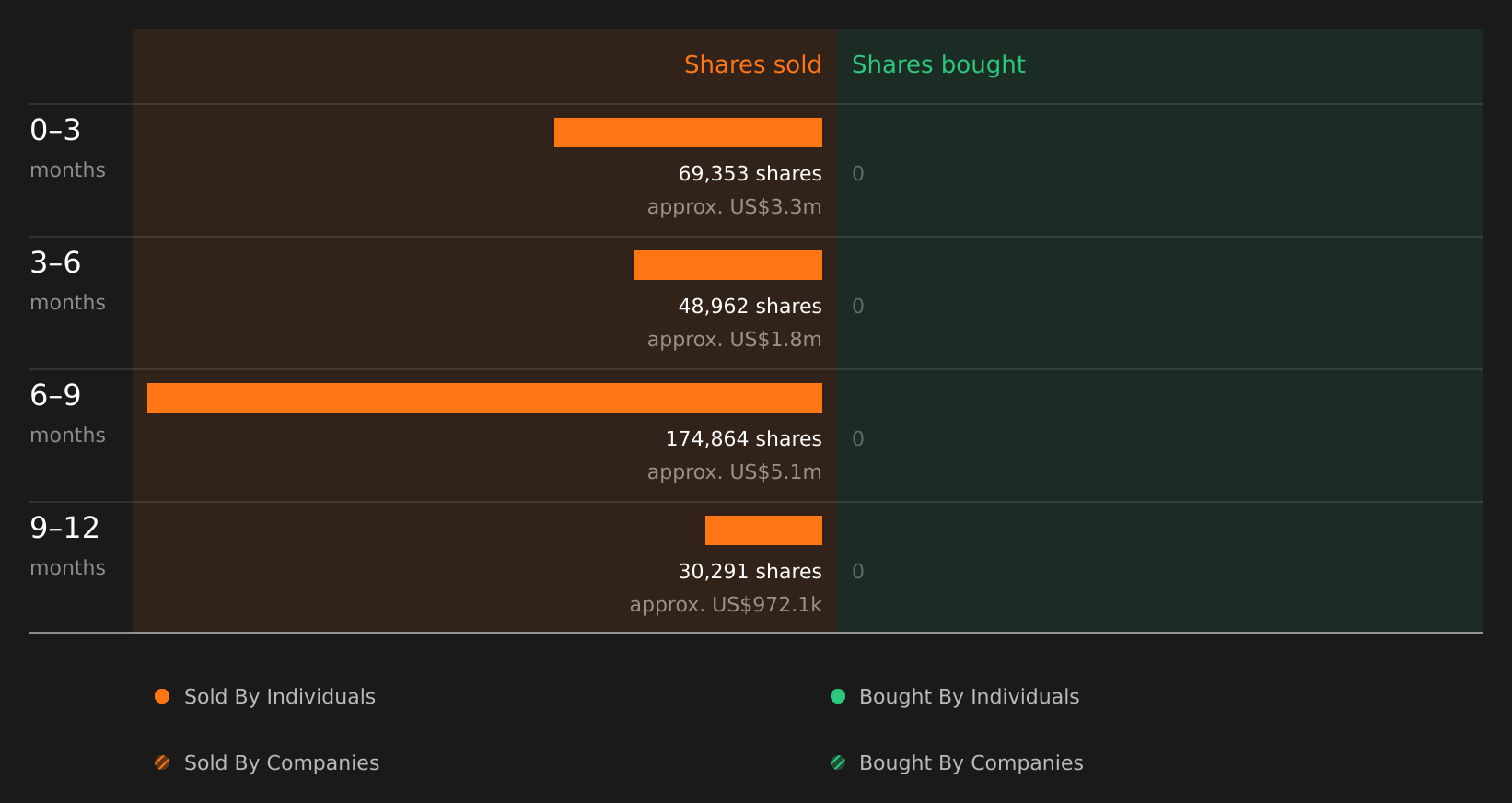Select the Sold By Individuals legend label
This screenshot has width=1512, height=803.
280,697
